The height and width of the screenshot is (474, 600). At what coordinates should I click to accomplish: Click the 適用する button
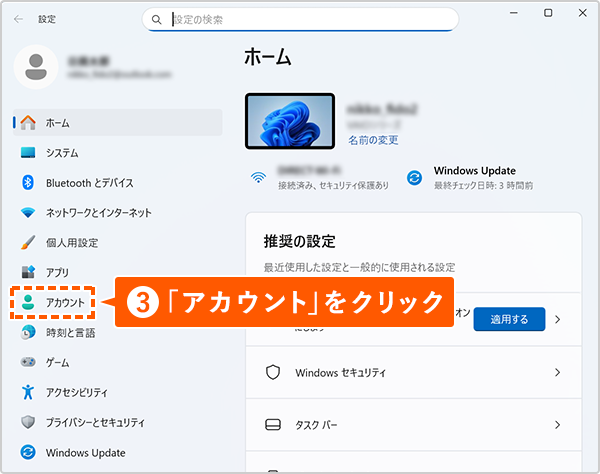(510, 319)
